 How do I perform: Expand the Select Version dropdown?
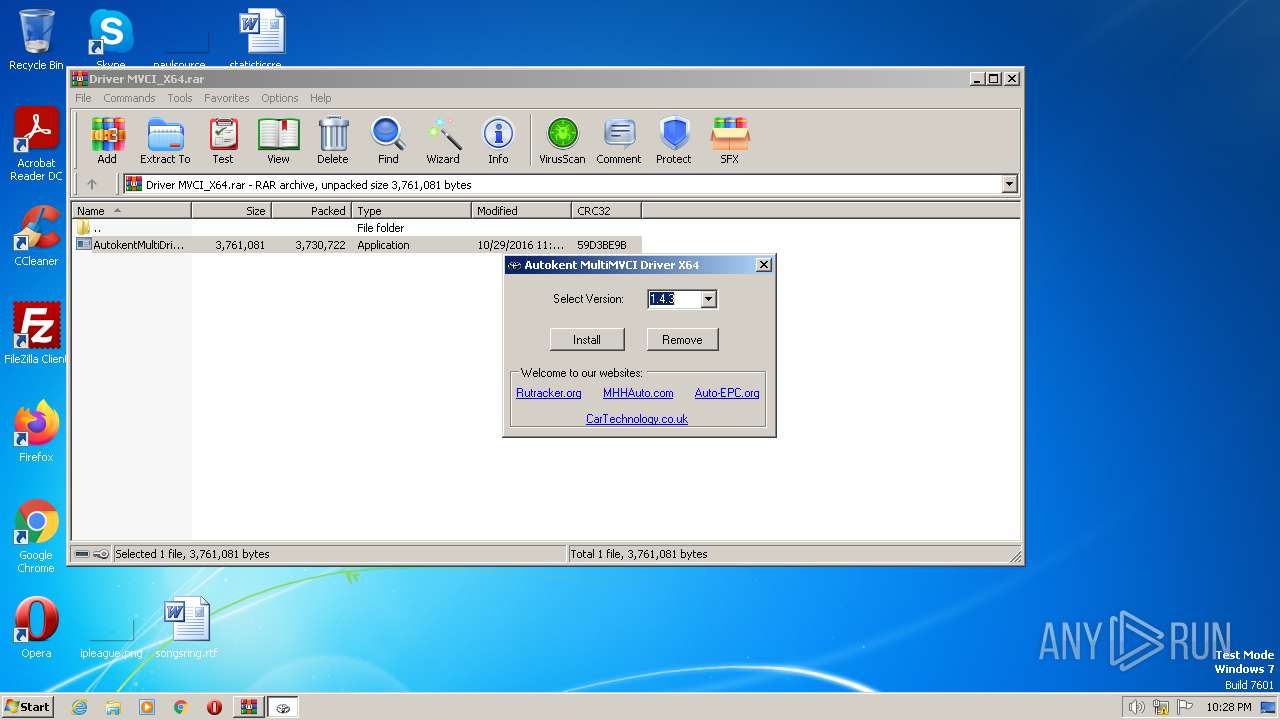pos(708,299)
